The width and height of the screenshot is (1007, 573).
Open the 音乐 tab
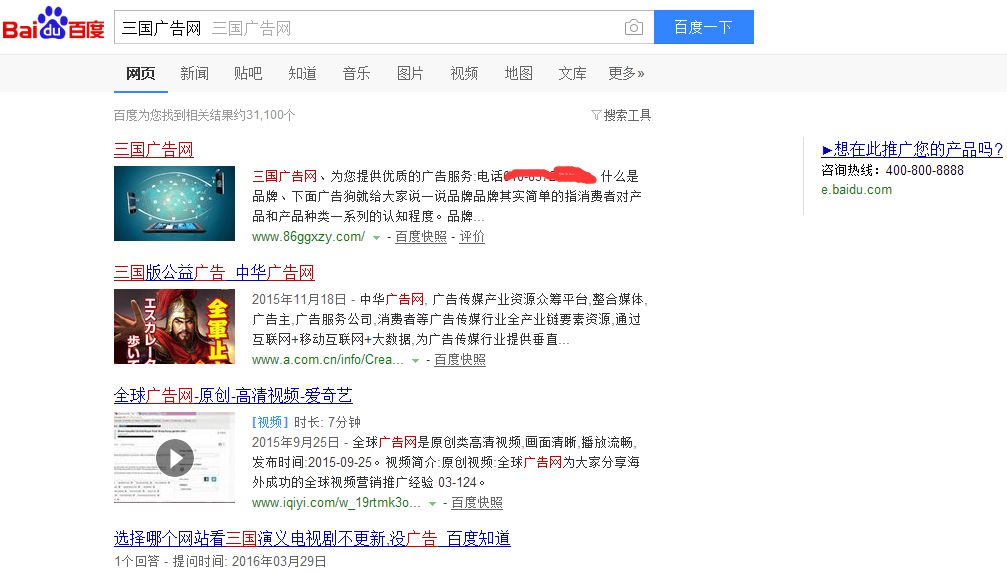(356, 73)
